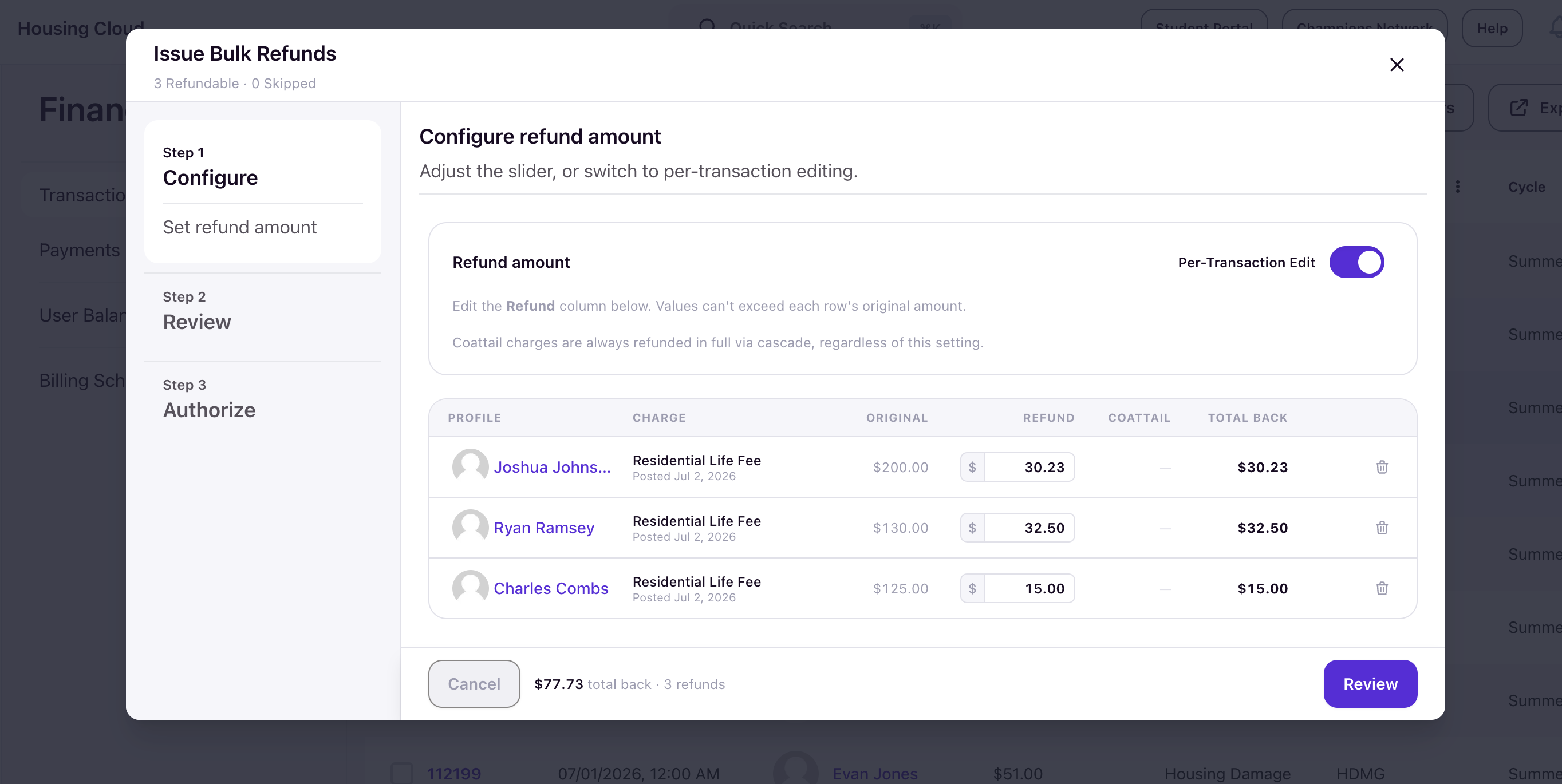Click Set refund amount step description
1562x784 pixels.
tap(239, 227)
